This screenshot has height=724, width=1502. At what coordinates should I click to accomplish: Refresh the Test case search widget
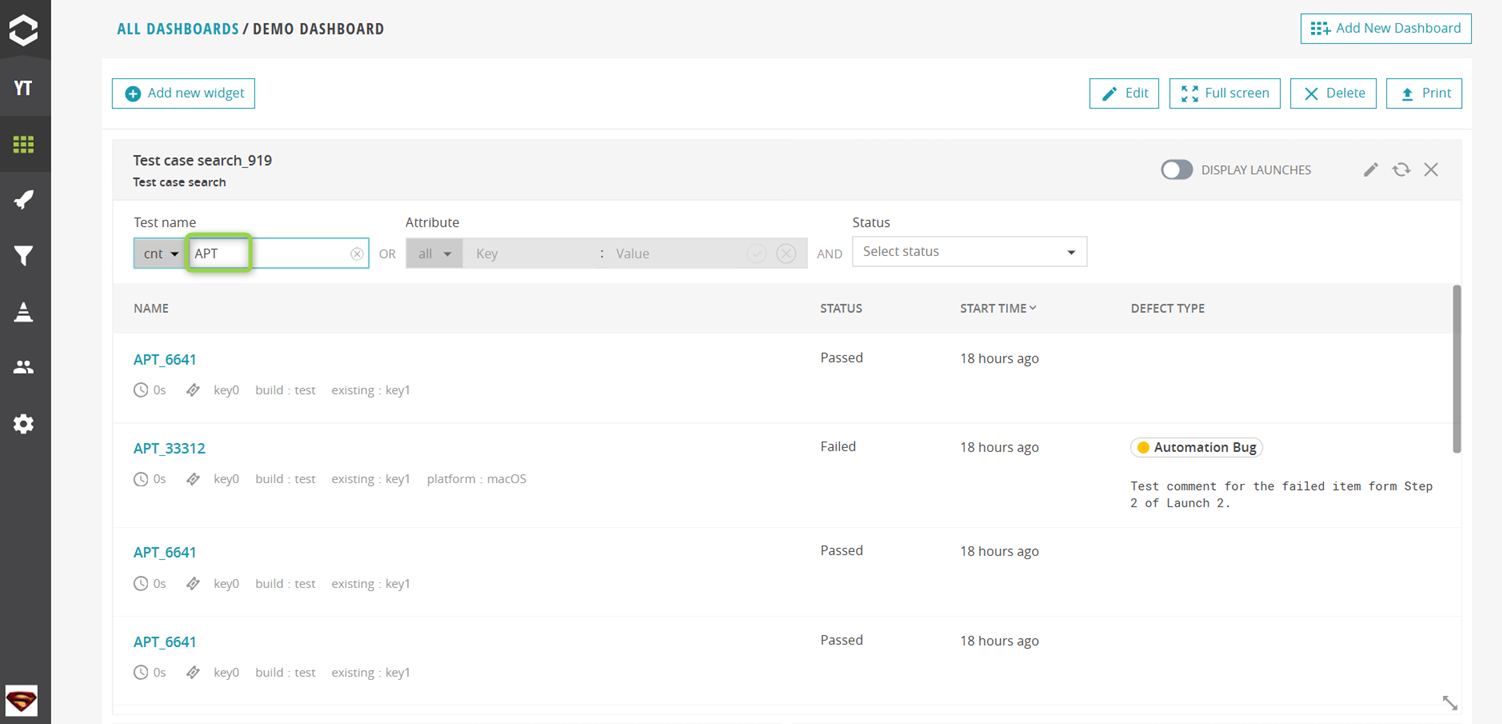pos(1401,170)
